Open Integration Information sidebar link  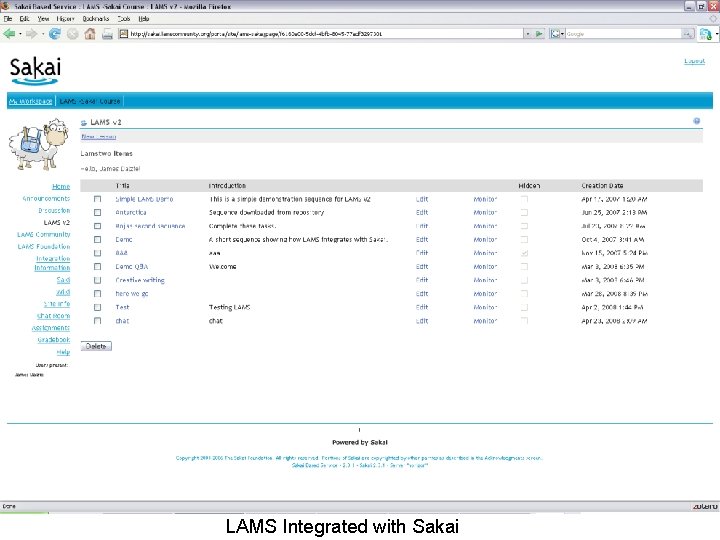click(52, 263)
